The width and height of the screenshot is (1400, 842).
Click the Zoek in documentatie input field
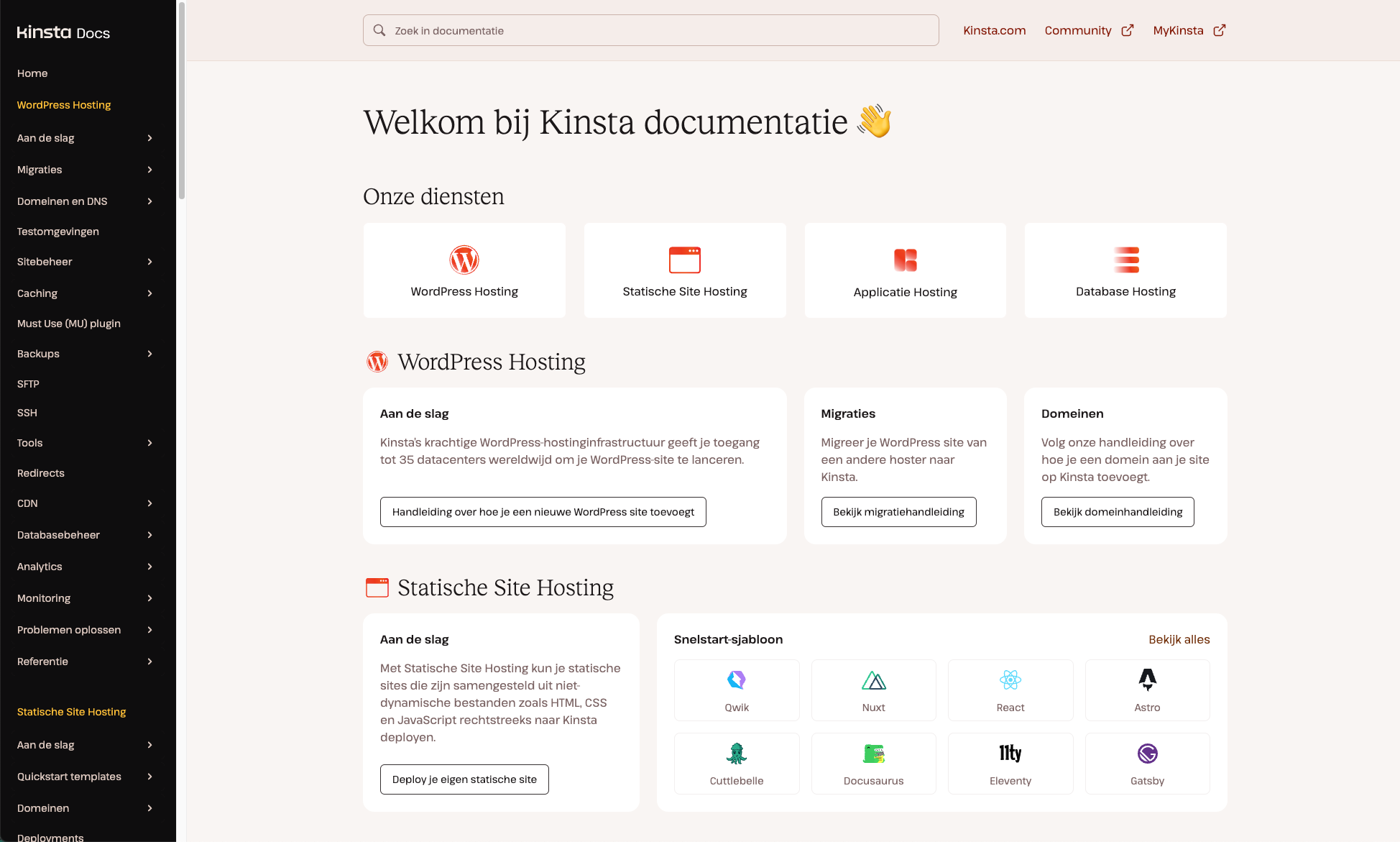pyautogui.click(x=647, y=30)
